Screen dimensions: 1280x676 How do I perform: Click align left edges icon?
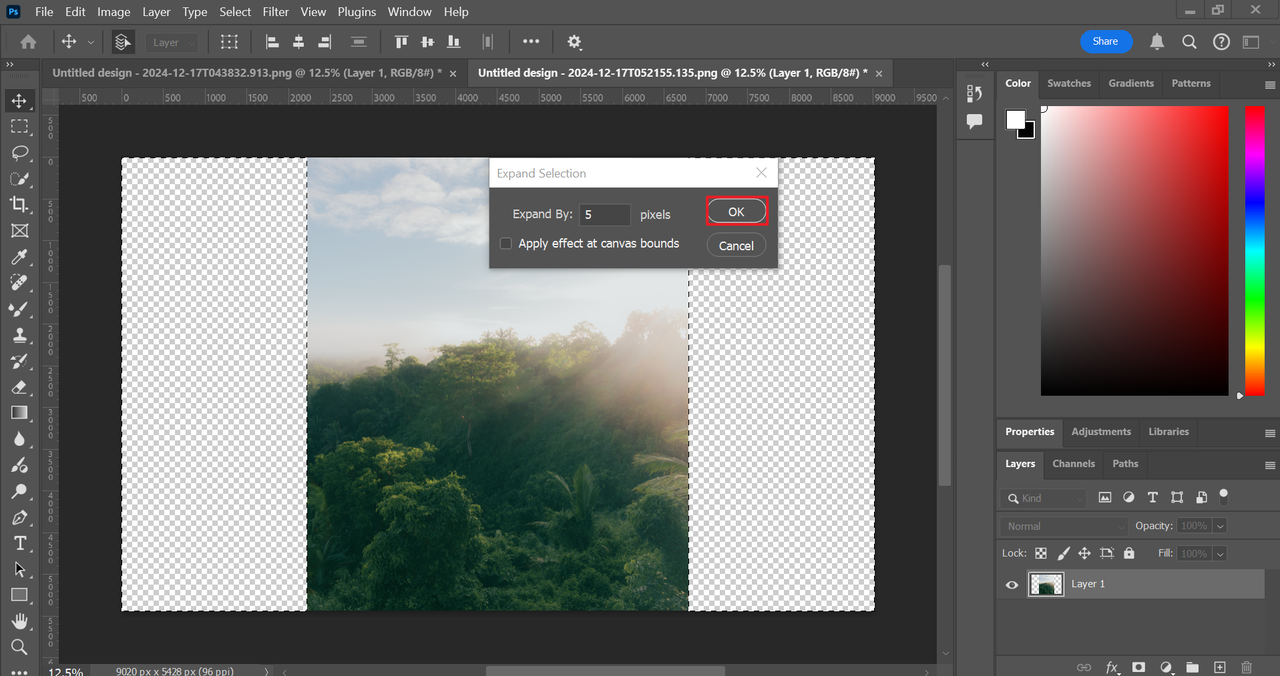click(271, 42)
